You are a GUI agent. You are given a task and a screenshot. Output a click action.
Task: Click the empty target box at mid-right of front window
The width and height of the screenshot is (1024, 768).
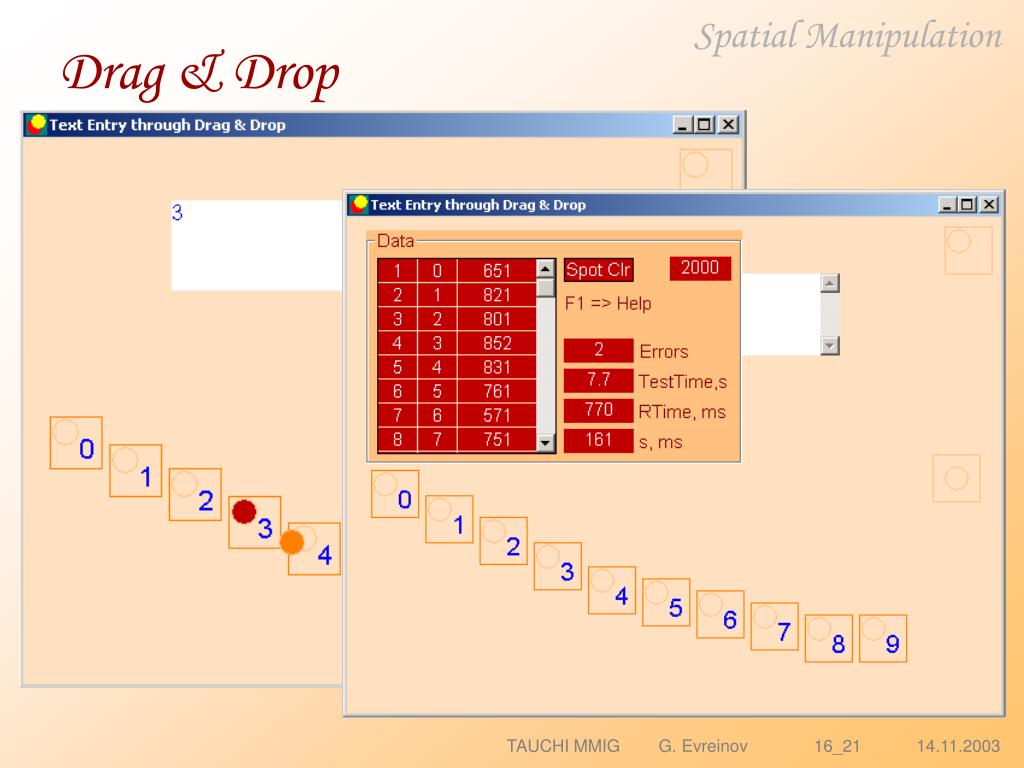click(x=957, y=478)
